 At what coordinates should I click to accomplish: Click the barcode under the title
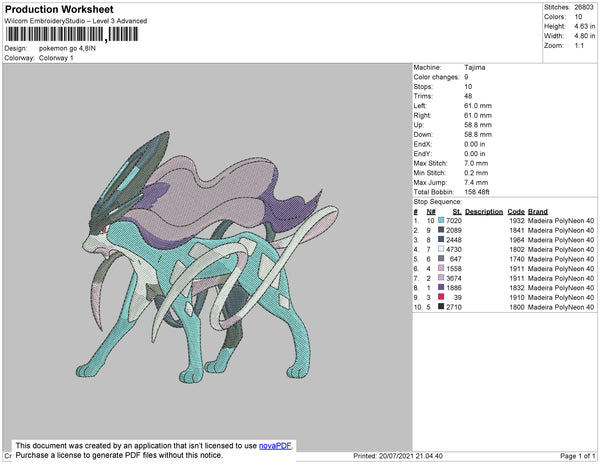point(72,34)
